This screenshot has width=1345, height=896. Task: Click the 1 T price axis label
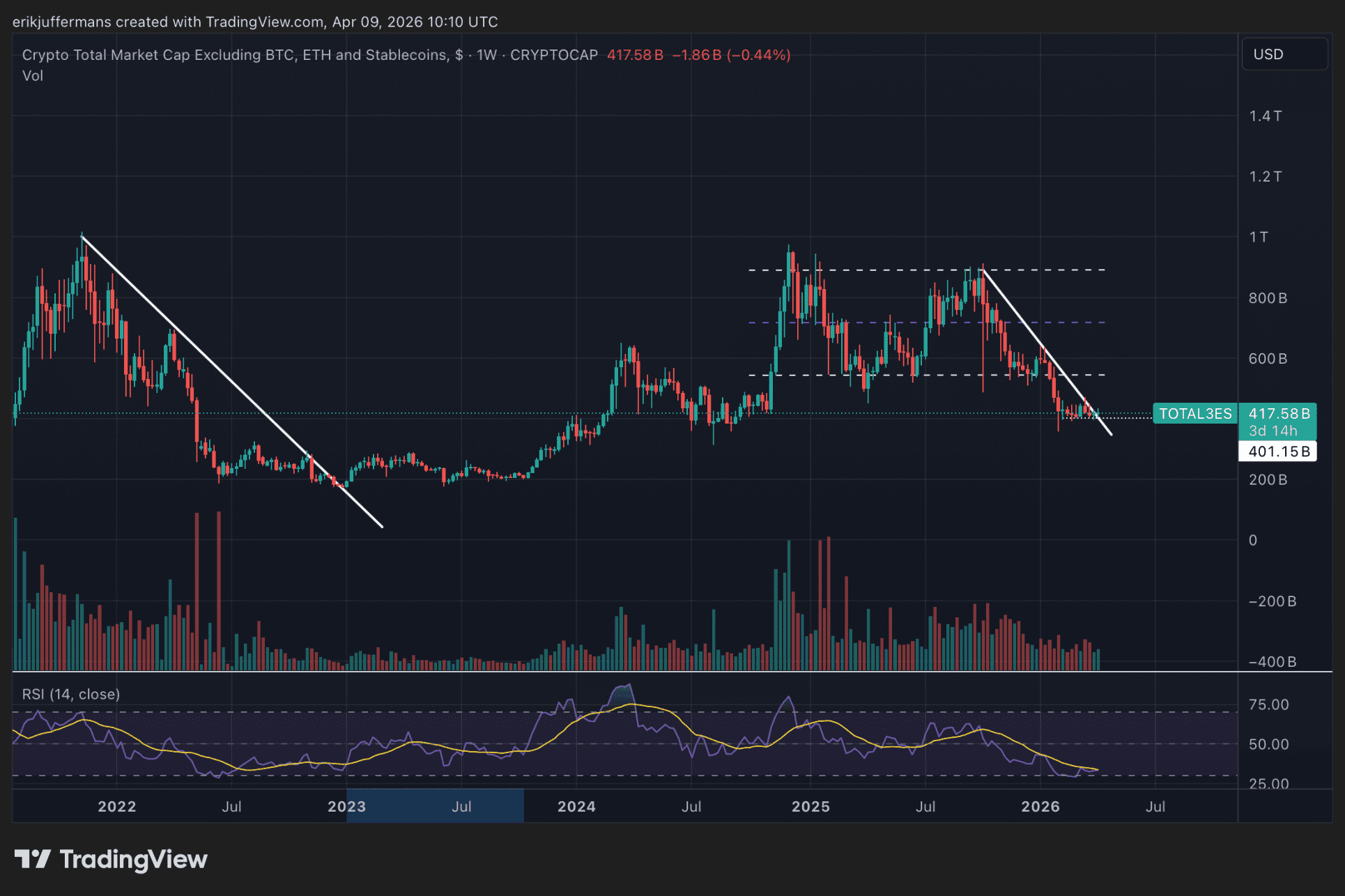click(x=1258, y=237)
